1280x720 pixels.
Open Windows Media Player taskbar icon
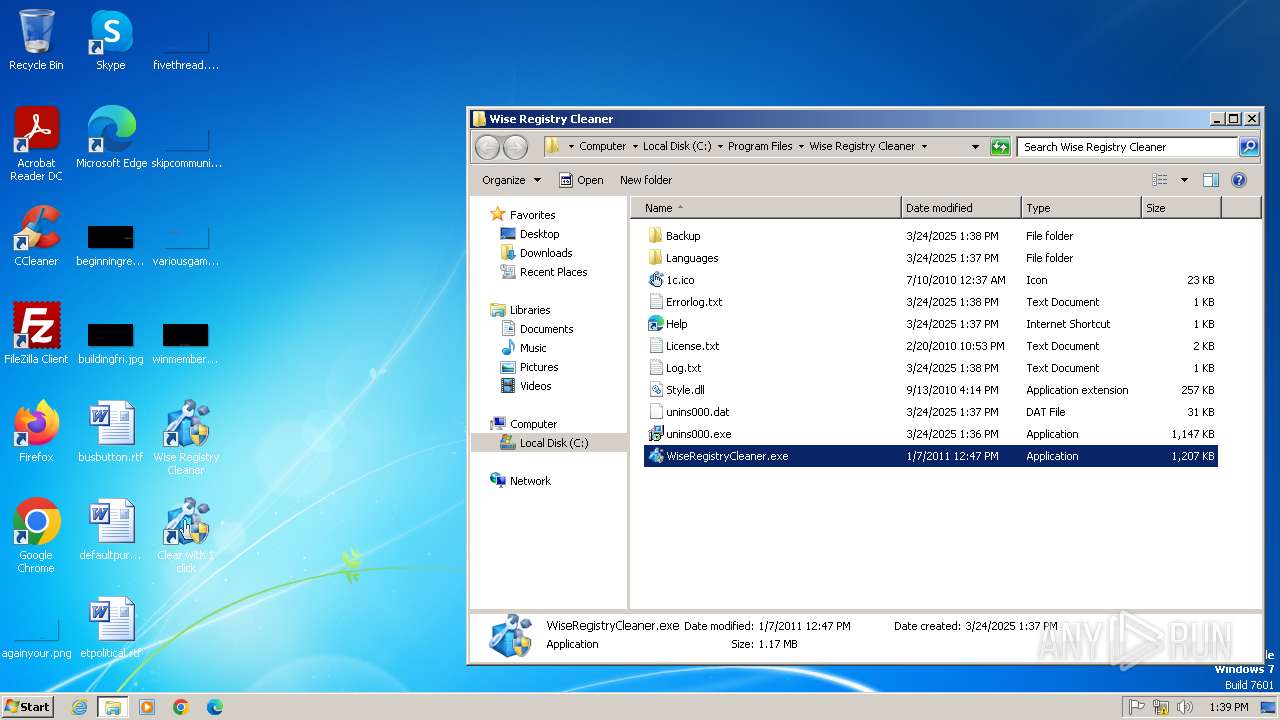pyautogui.click(x=147, y=707)
